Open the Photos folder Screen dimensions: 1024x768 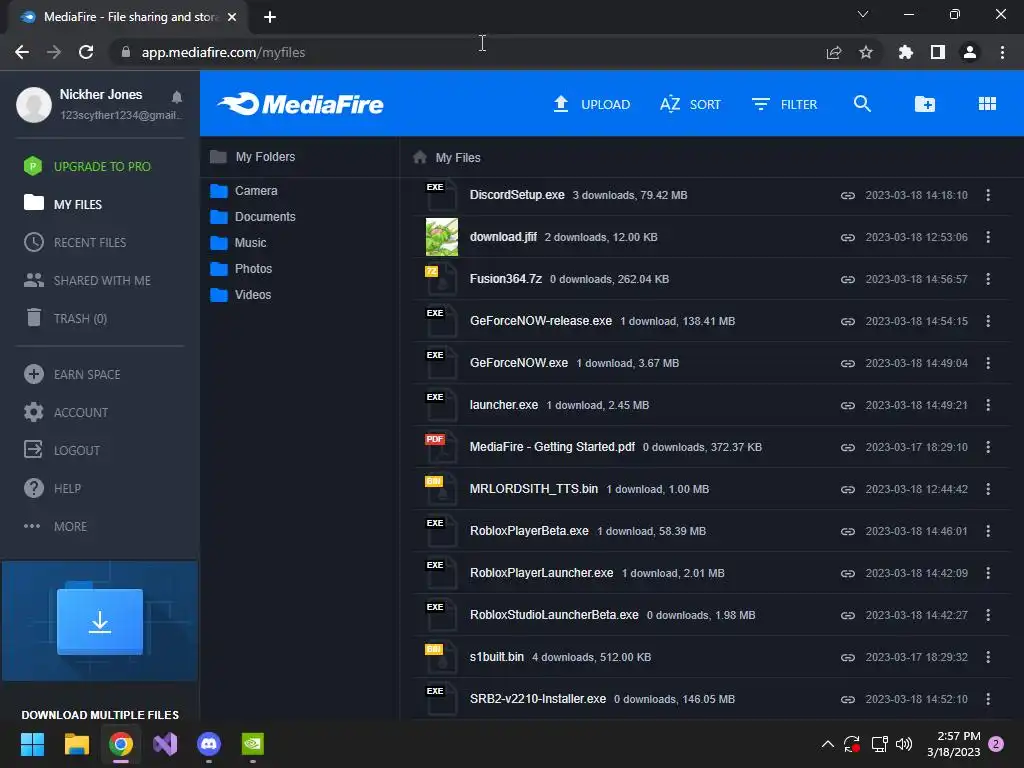point(241,269)
